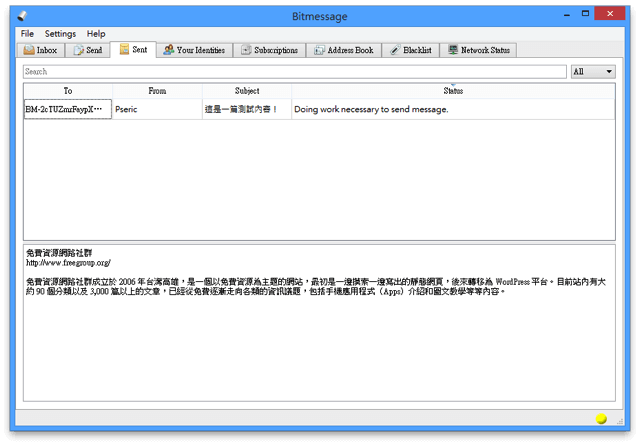The width and height of the screenshot is (640, 445).
Task: Open the Address Book tab
Action: [344, 50]
